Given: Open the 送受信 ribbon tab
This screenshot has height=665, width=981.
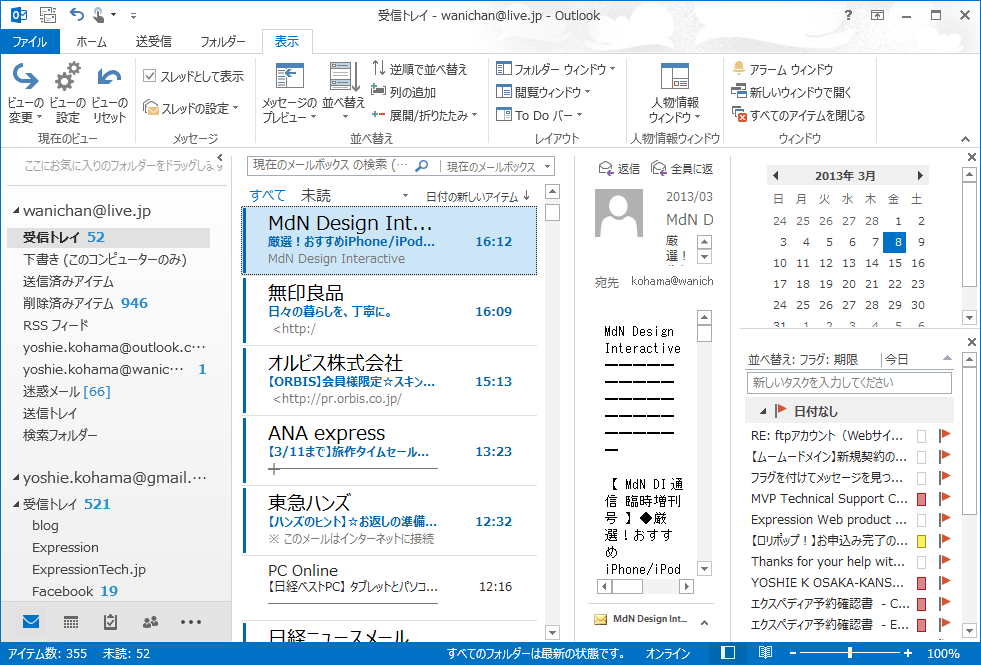Looking at the screenshot, I should coord(153,41).
